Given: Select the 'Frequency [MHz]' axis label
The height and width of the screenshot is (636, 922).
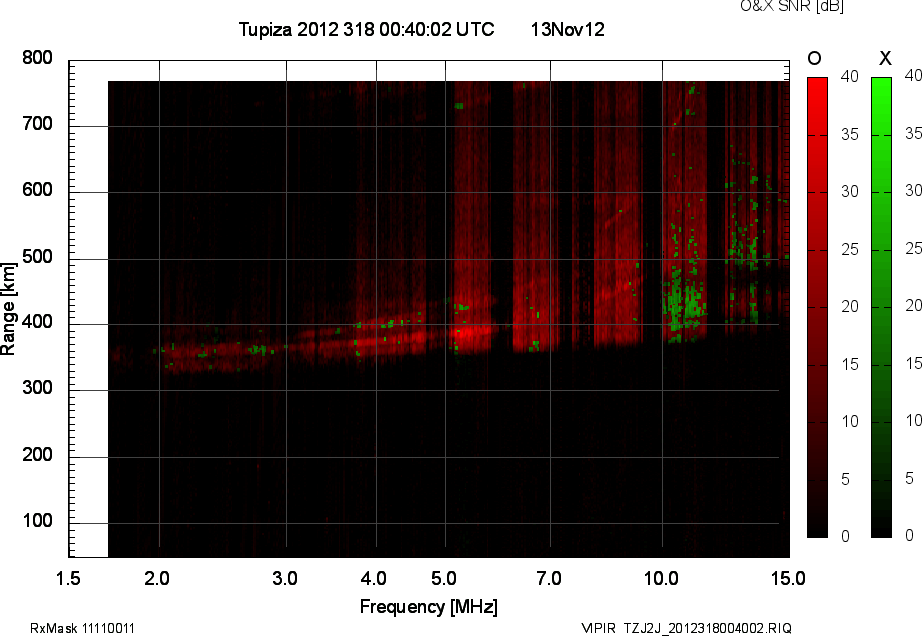Looking at the screenshot, I should click(x=428, y=606).
